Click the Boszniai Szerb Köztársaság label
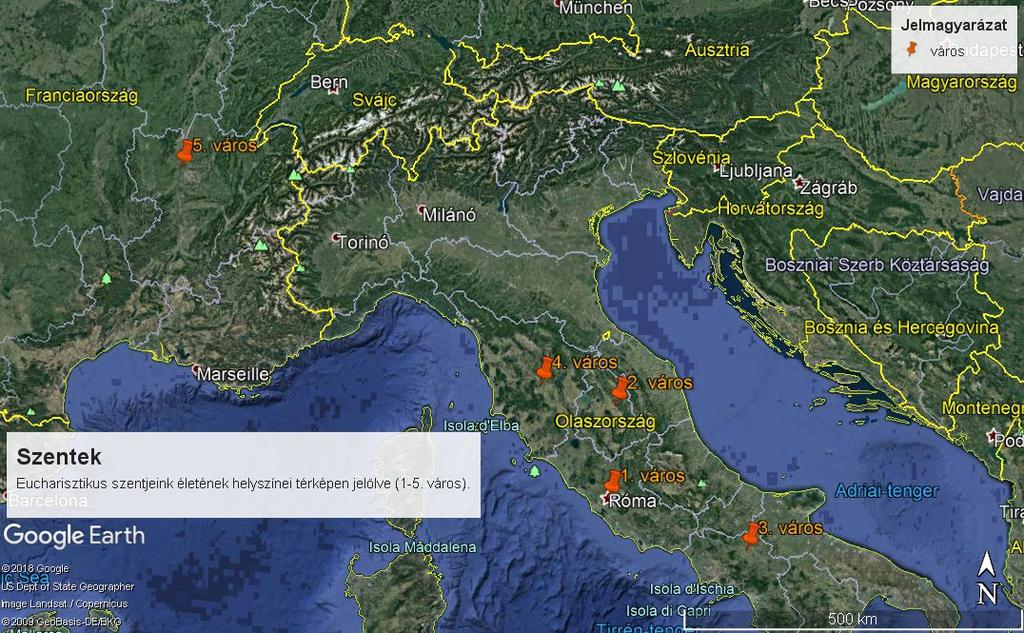The image size is (1024, 633). point(877,265)
